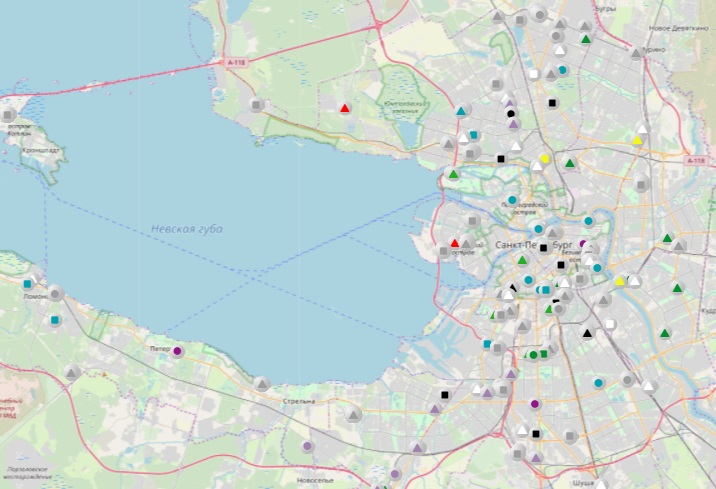
Task: Click the Новое Девяткино label
Action: [671, 28]
